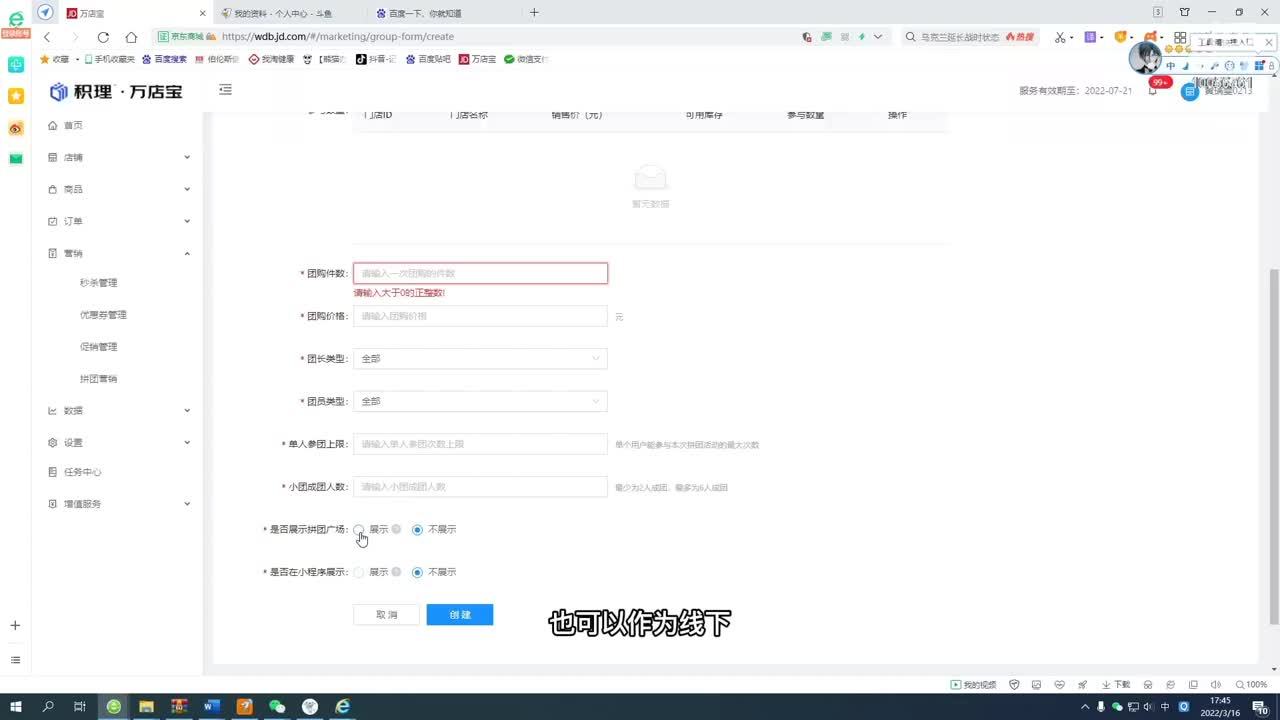Click the browser home icon

pyautogui.click(x=131, y=37)
